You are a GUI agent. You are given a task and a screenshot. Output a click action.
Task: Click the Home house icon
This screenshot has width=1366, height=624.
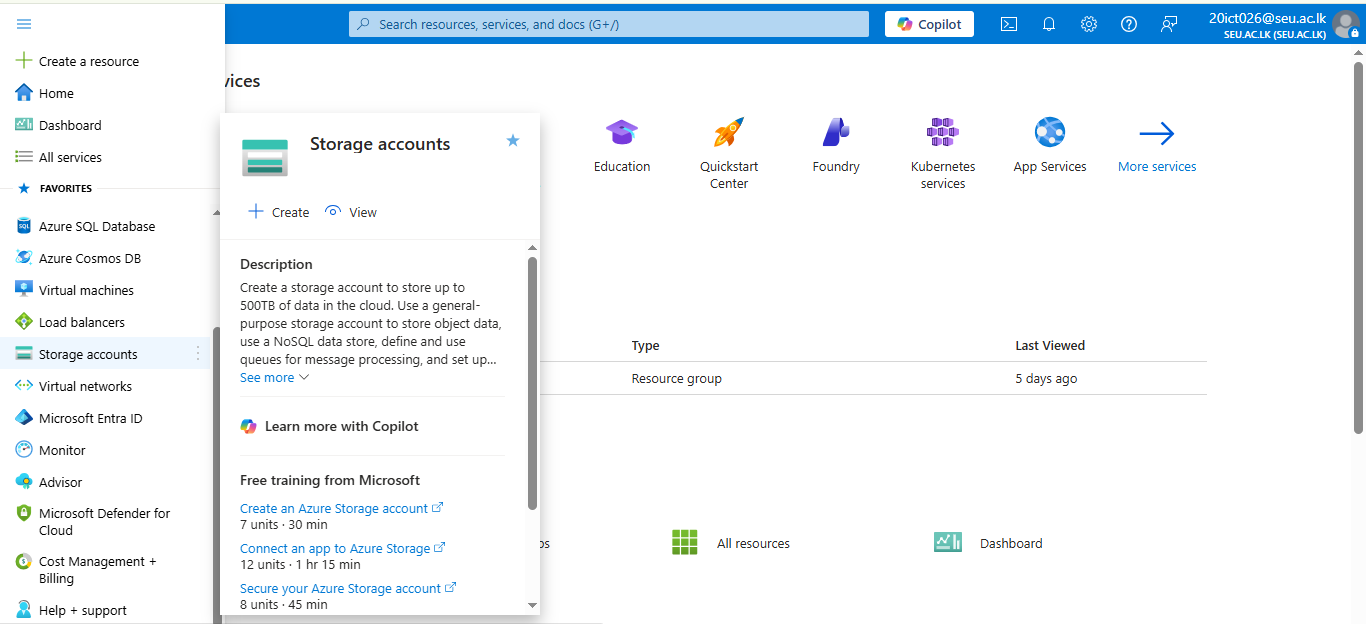(24, 93)
